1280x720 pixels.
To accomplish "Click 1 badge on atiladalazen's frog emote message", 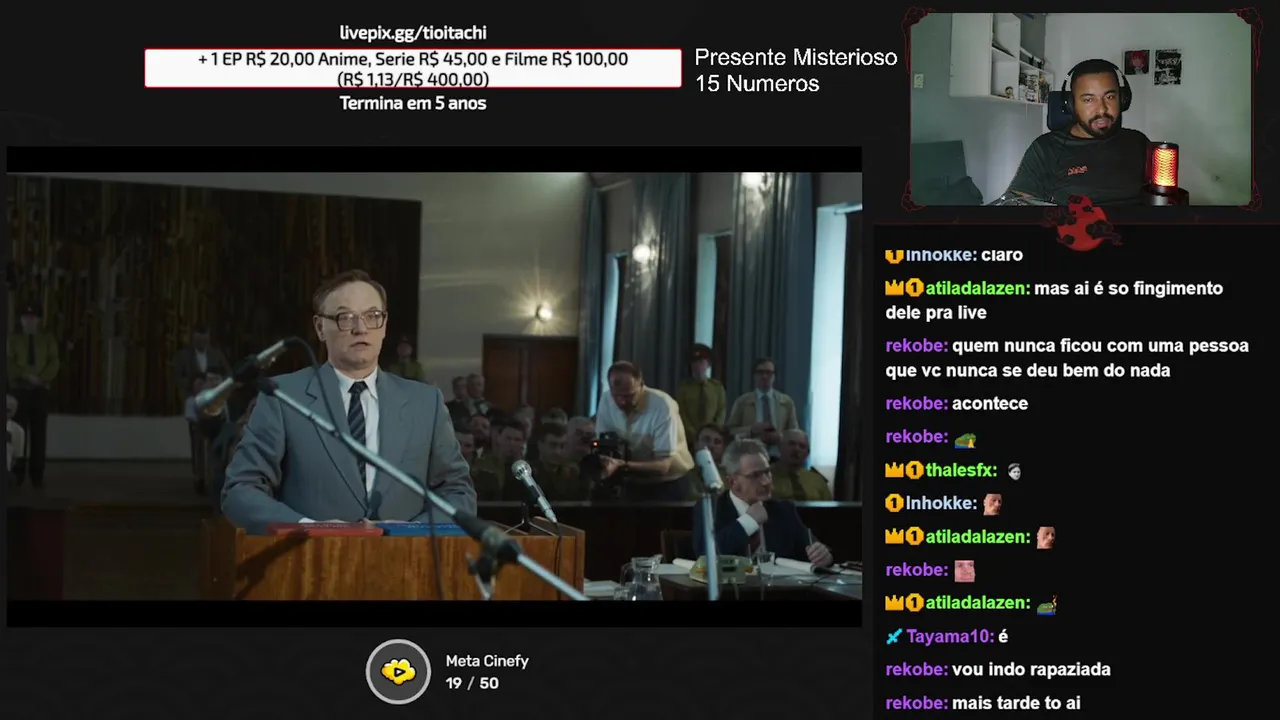I will (914, 603).
